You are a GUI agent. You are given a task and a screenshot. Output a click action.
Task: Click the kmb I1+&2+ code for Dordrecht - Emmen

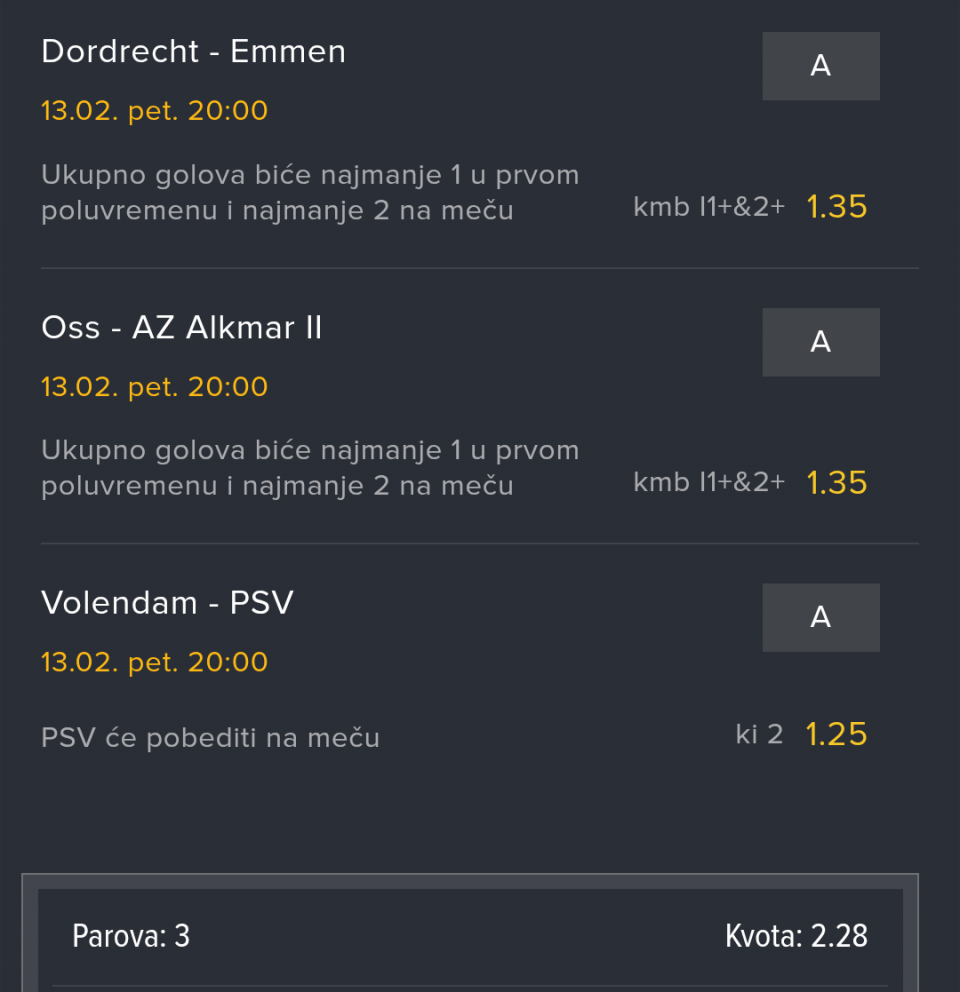click(709, 207)
